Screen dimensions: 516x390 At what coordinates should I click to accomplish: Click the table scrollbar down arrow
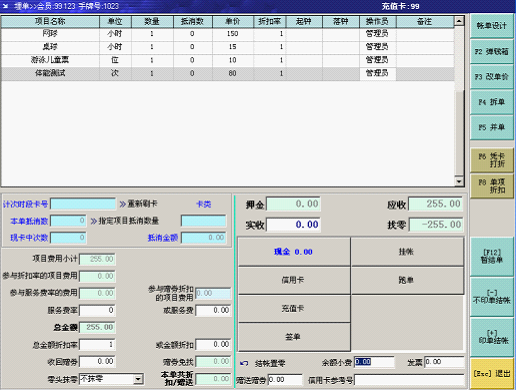(459, 181)
